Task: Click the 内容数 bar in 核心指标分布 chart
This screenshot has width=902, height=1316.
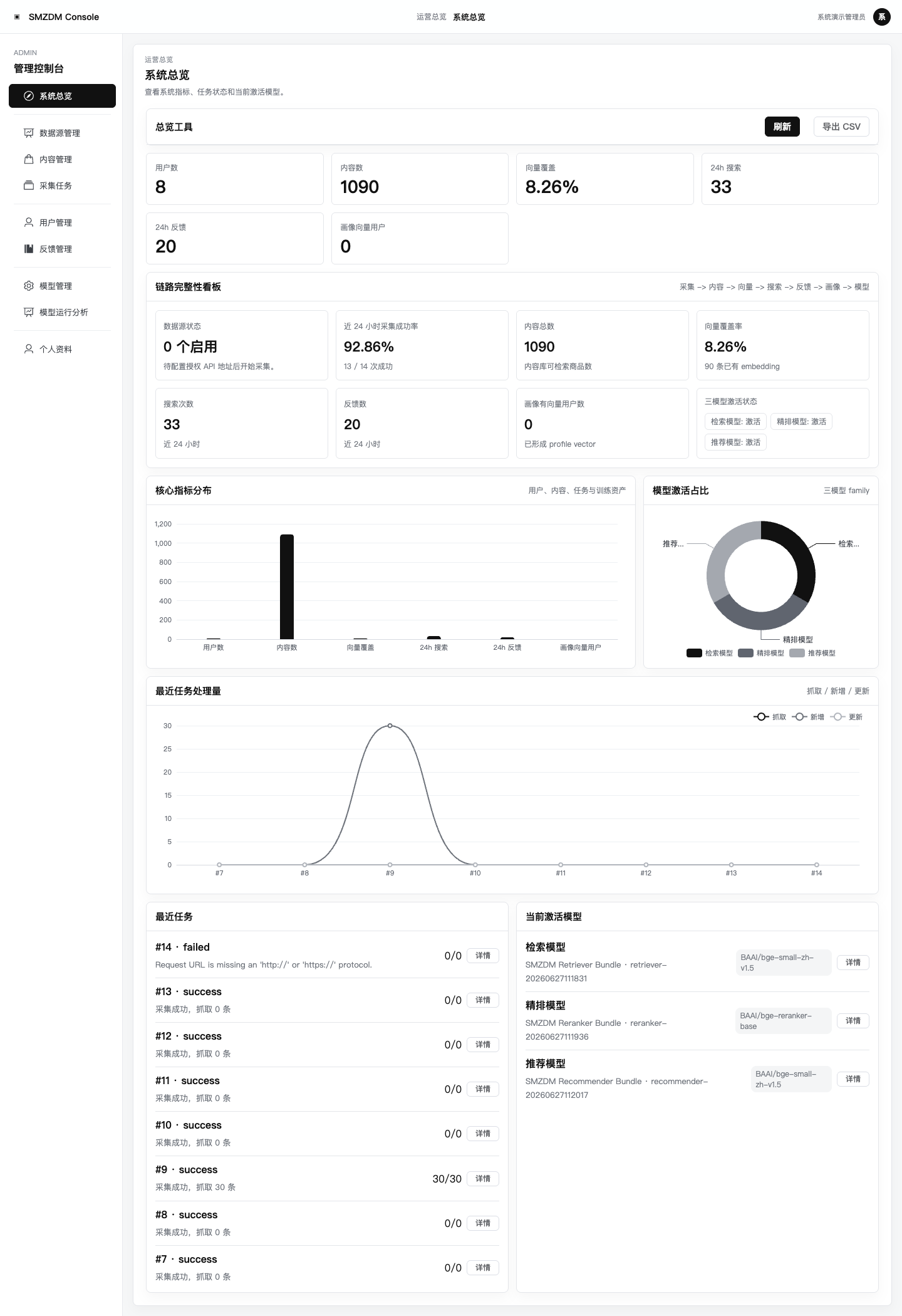Action: click(x=287, y=587)
